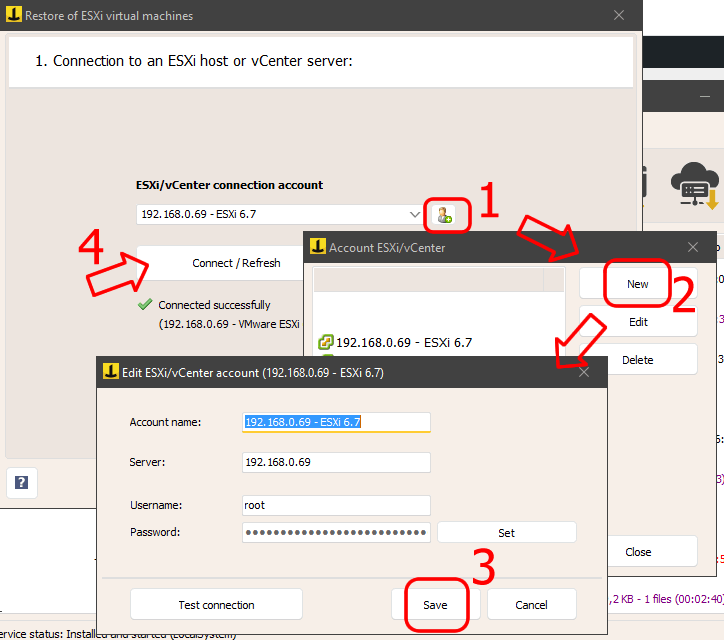This screenshot has width=724, height=640.
Task: Close the Edit ESXi/vCenter account dialog
Action: pos(584,372)
